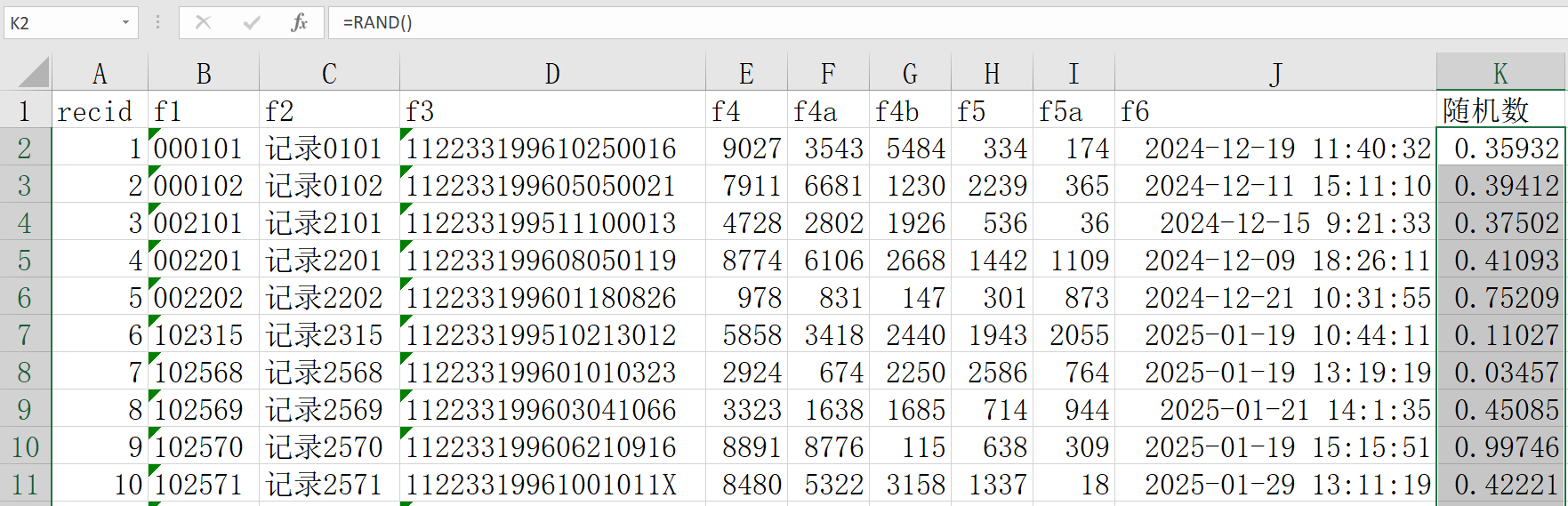Click the vertical dots handle beside Name Box
The height and width of the screenshot is (506, 1568).
(x=157, y=22)
